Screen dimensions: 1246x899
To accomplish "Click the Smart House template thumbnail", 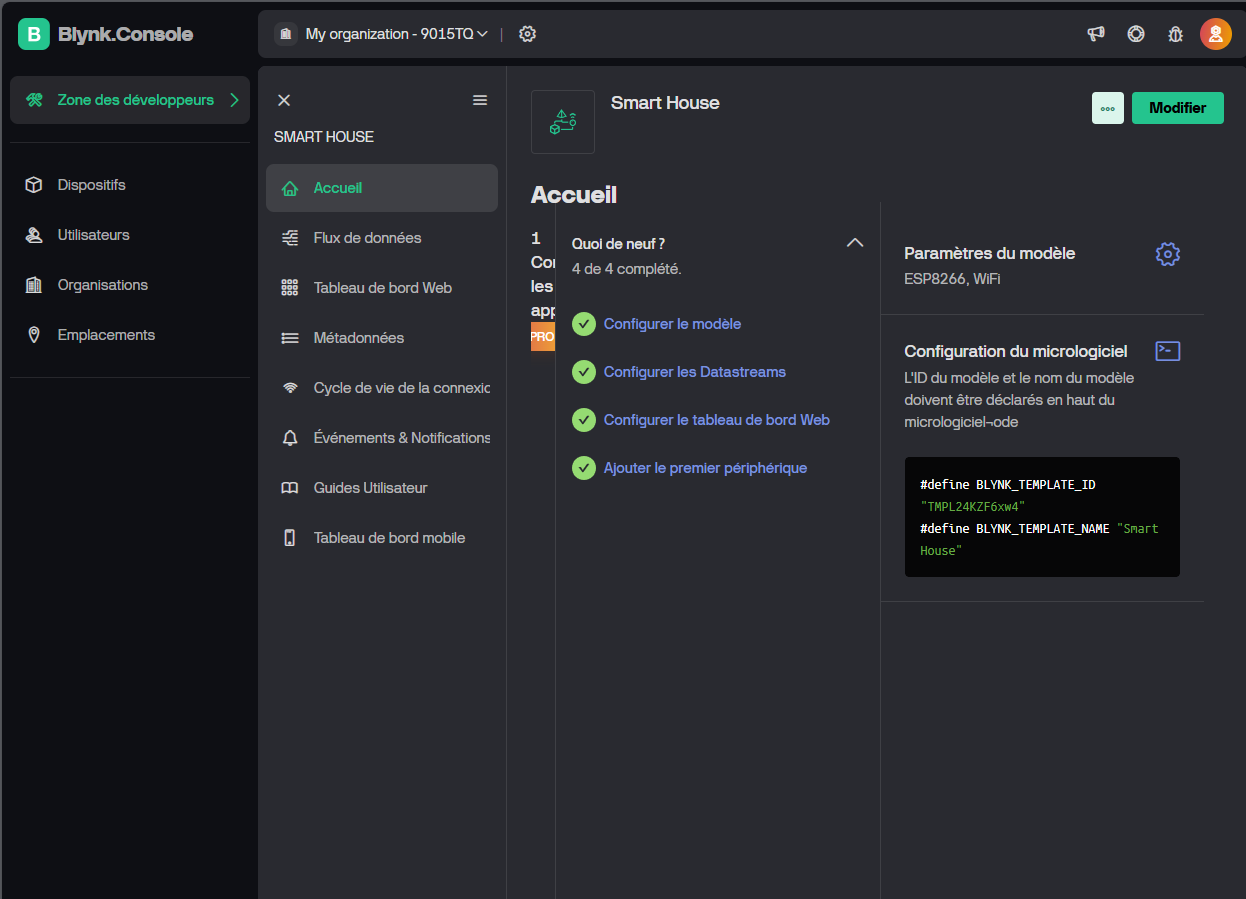I will point(563,122).
